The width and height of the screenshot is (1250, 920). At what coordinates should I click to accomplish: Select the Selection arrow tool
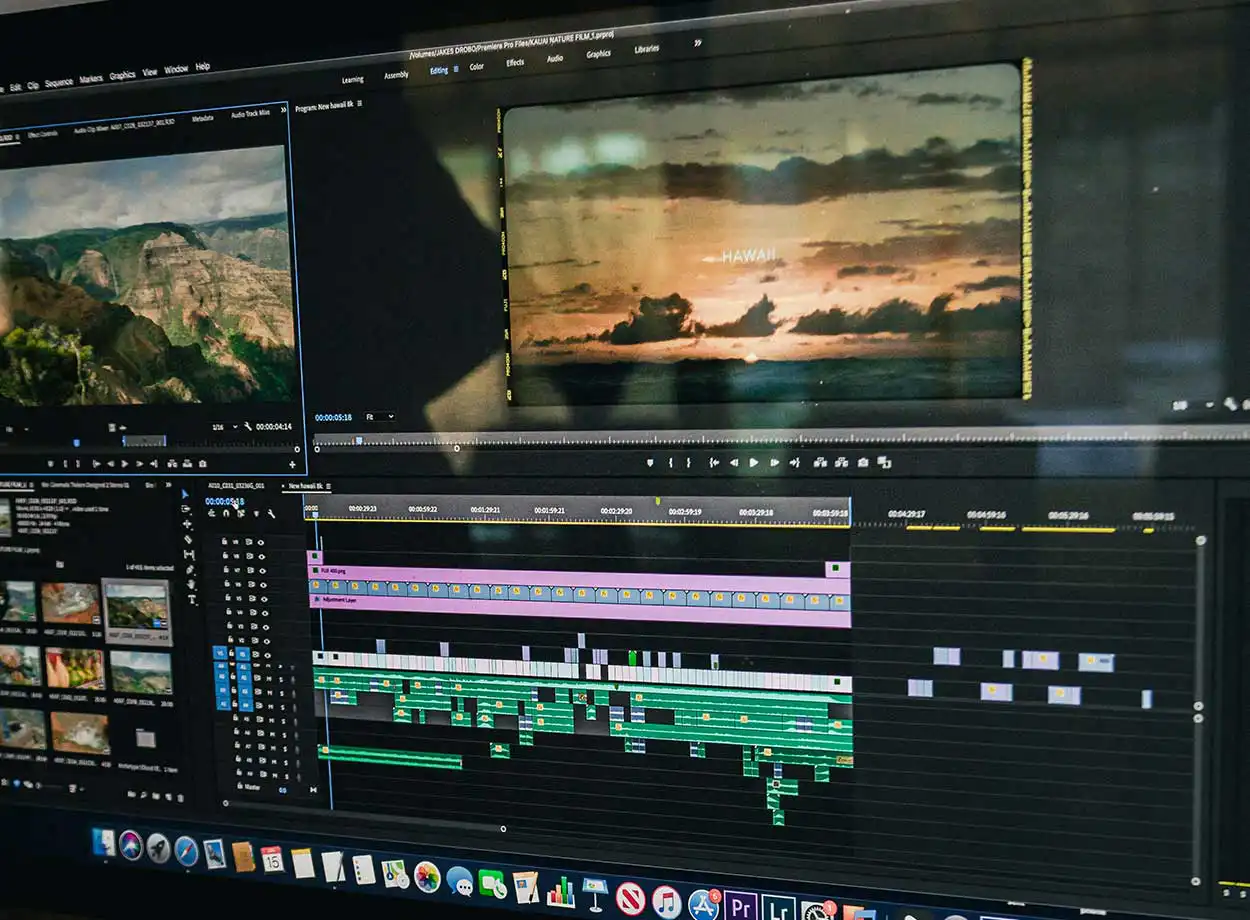185,494
